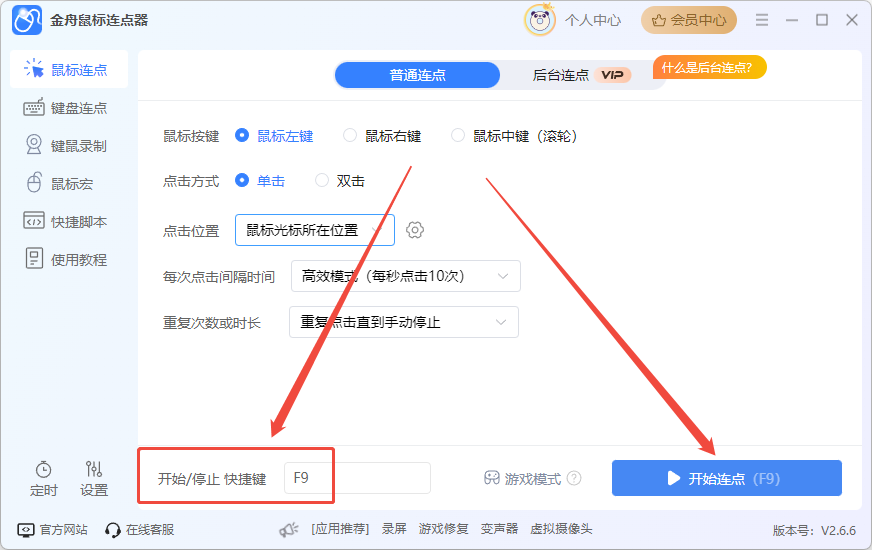This screenshot has height=550, width=872.
Task: Click 开始连点 (F9) start button
Action: (726, 478)
